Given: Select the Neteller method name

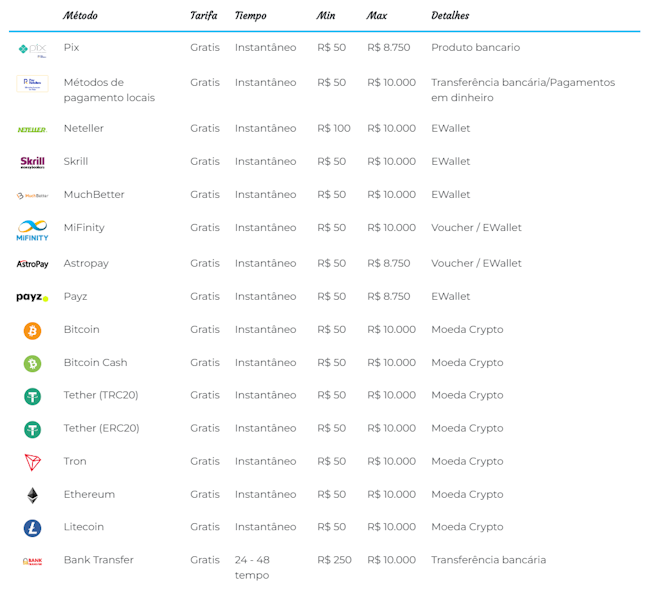Looking at the screenshot, I should coord(83,128).
